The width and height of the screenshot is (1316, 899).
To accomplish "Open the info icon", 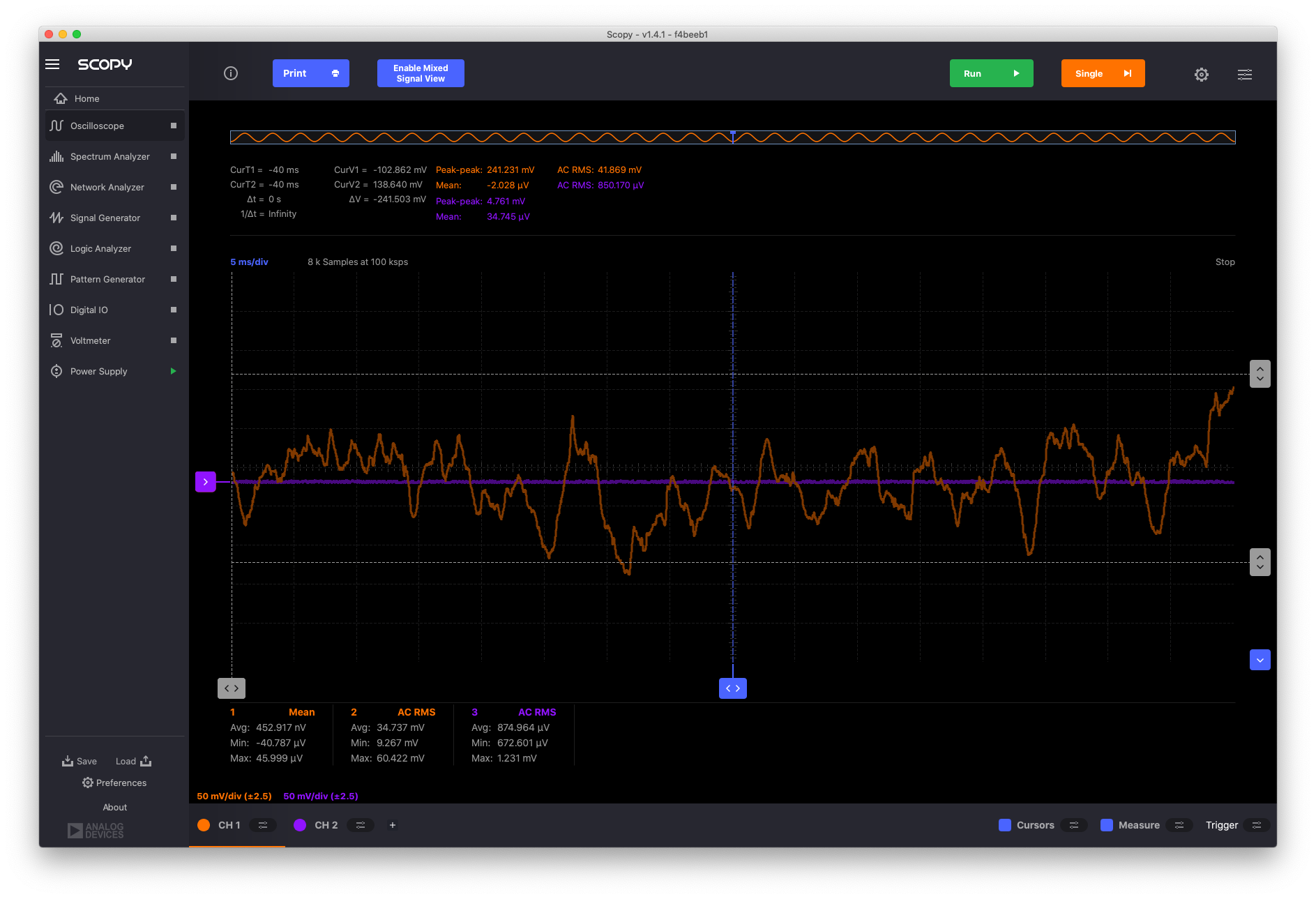I will [231, 73].
